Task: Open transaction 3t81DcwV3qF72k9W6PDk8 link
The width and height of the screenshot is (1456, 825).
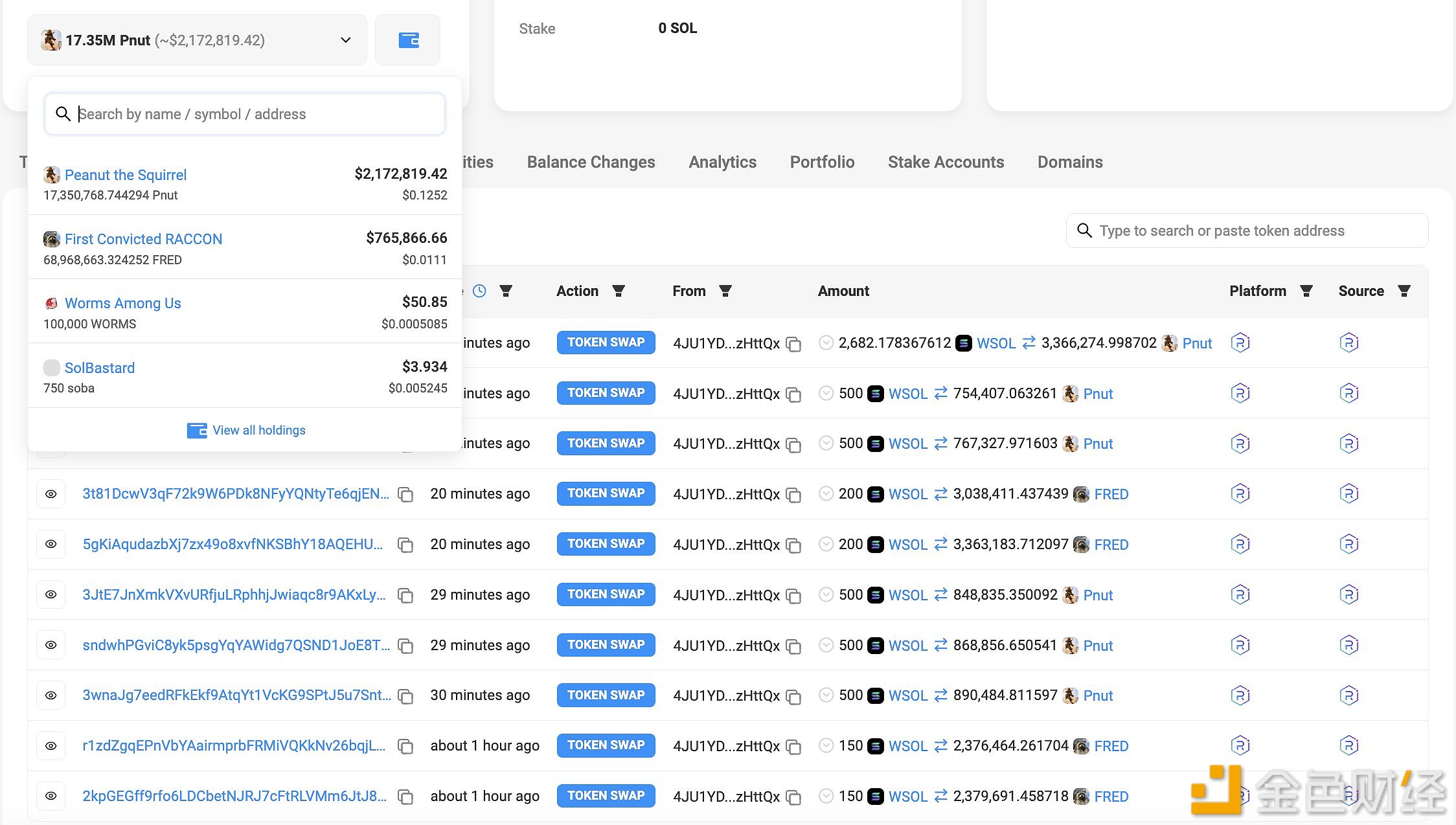Action: click(236, 493)
